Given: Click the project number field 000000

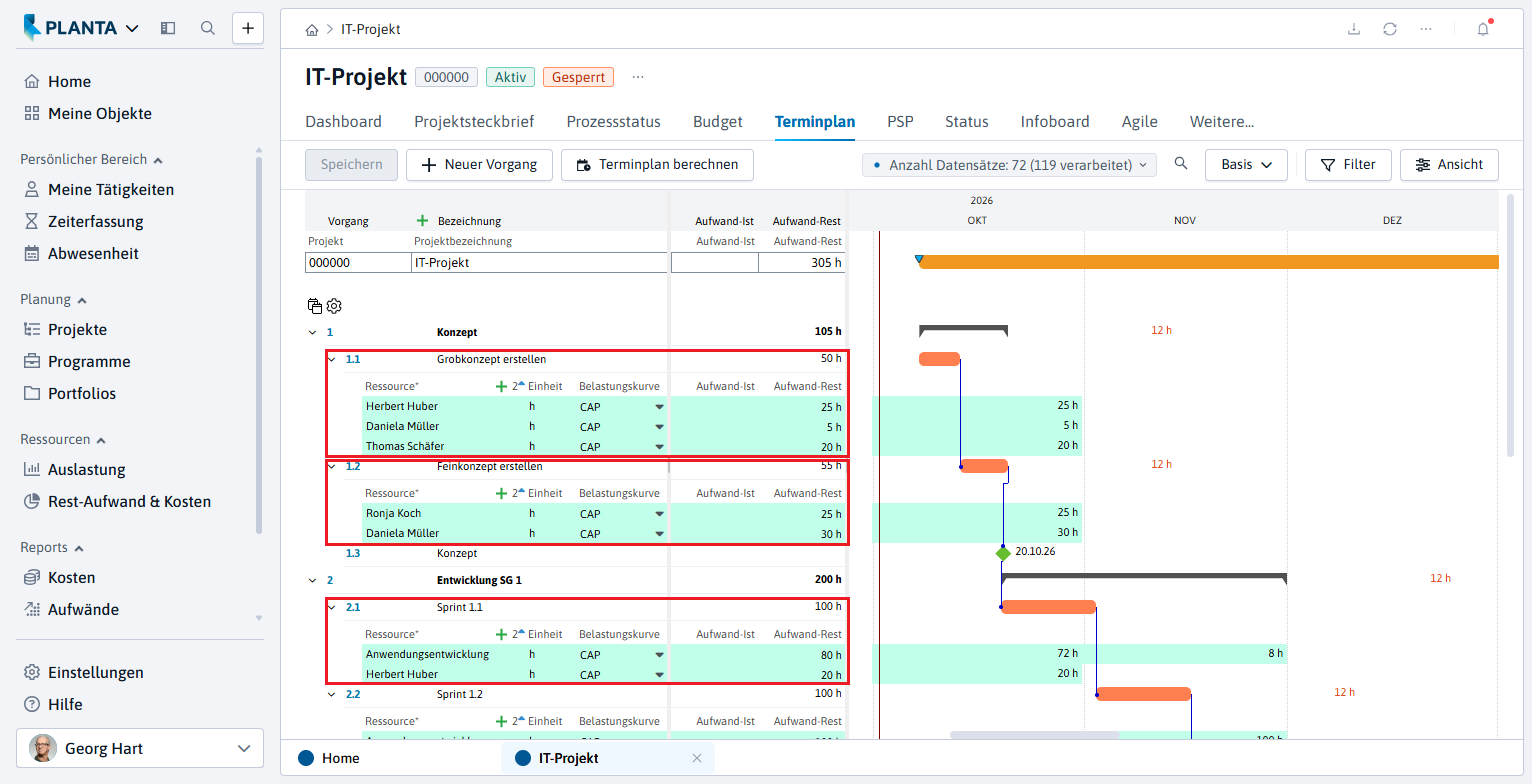Looking at the screenshot, I should click(x=357, y=263).
